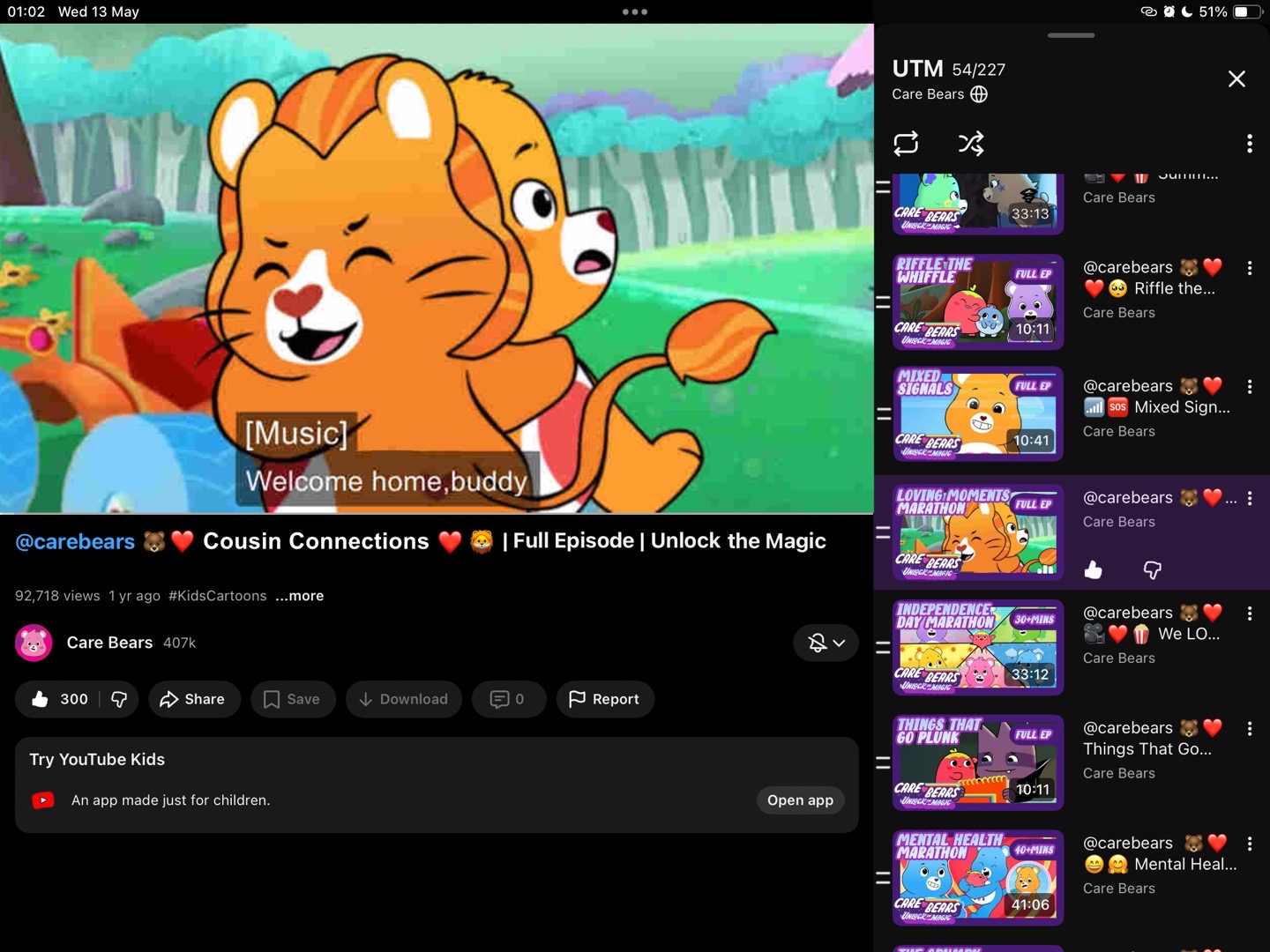Close the UTM playlist panel
Image resolution: width=1270 pixels, height=952 pixels.
pyautogui.click(x=1236, y=79)
